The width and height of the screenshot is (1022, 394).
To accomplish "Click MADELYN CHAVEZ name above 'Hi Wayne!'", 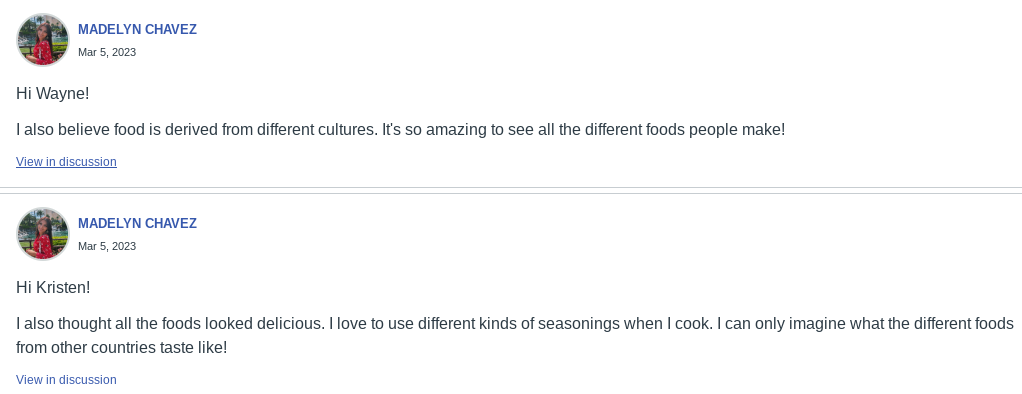I will pyautogui.click(x=138, y=29).
